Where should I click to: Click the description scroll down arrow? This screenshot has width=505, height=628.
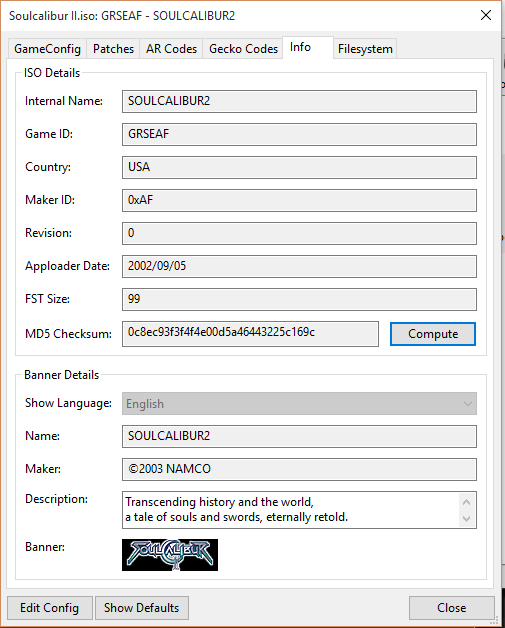tap(466, 519)
